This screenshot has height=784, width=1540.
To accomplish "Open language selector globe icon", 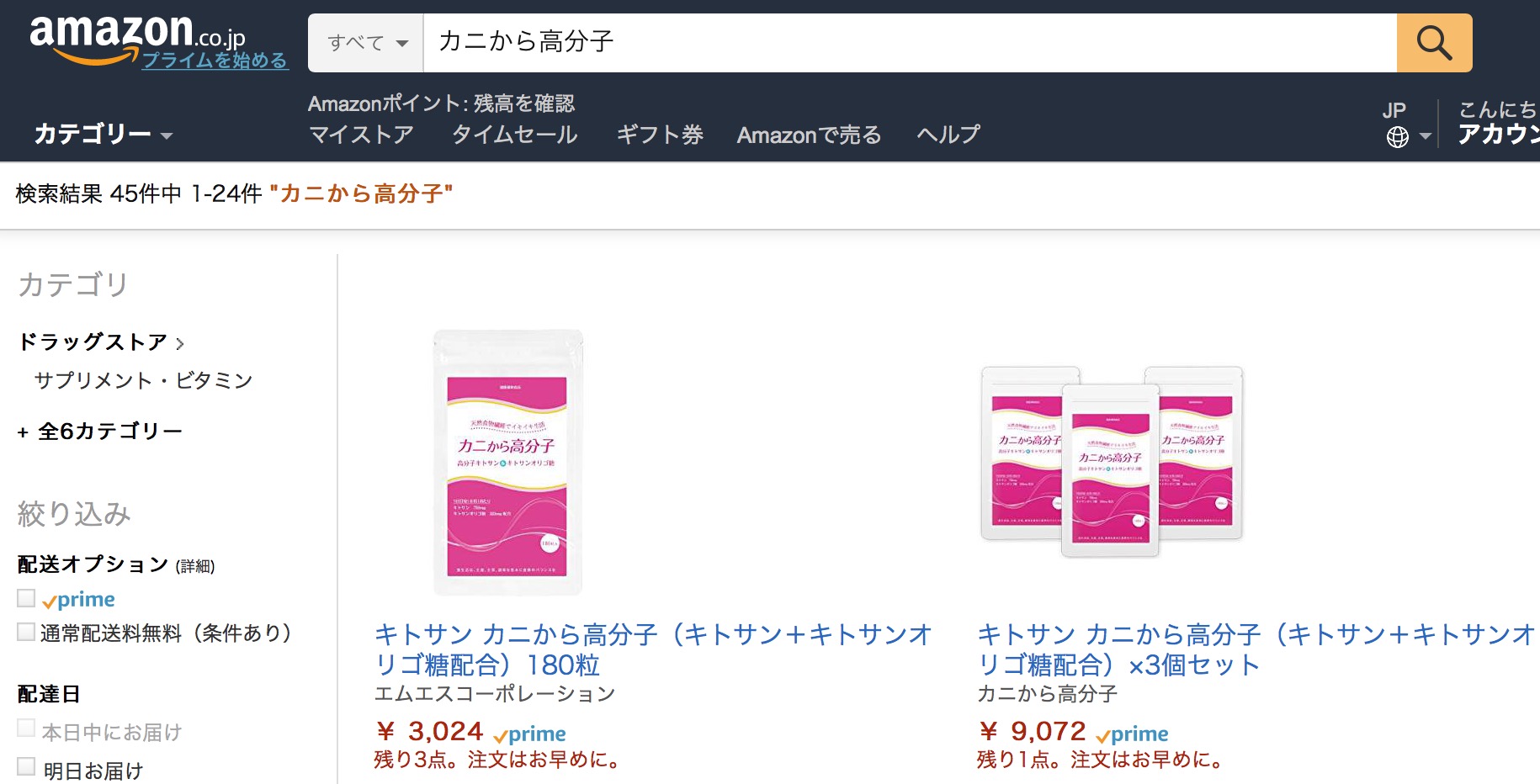I will coord(1398,137).
